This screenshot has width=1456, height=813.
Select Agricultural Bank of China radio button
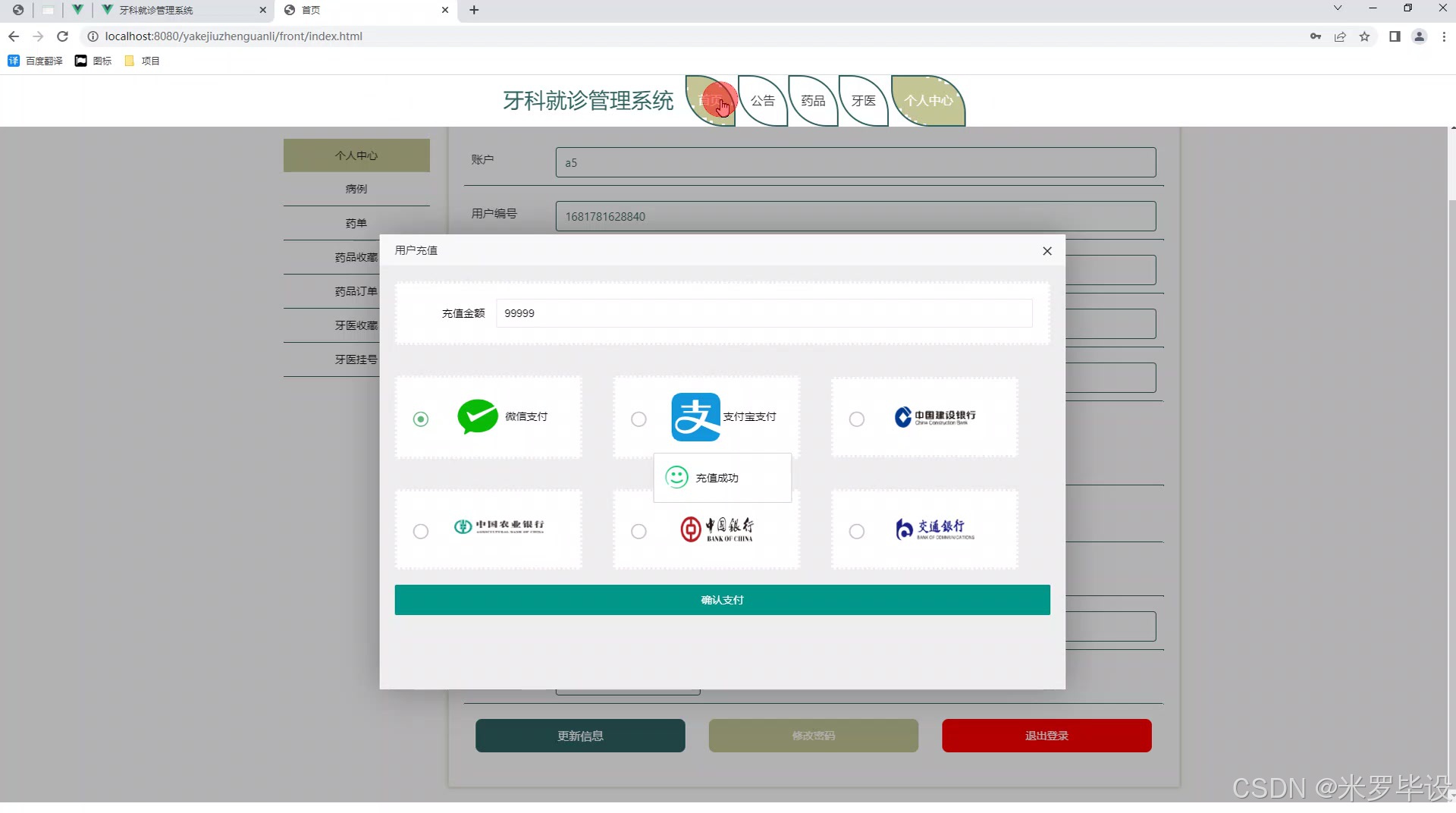point(421,531)
